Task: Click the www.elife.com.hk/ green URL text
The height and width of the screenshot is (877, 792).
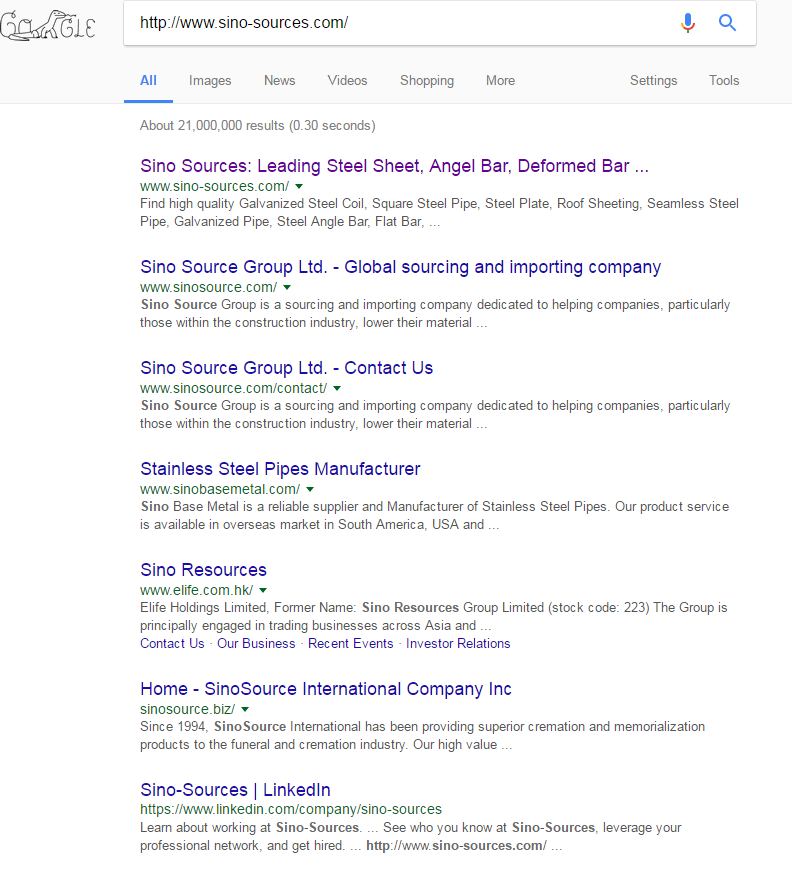Action: pos(197,590)
